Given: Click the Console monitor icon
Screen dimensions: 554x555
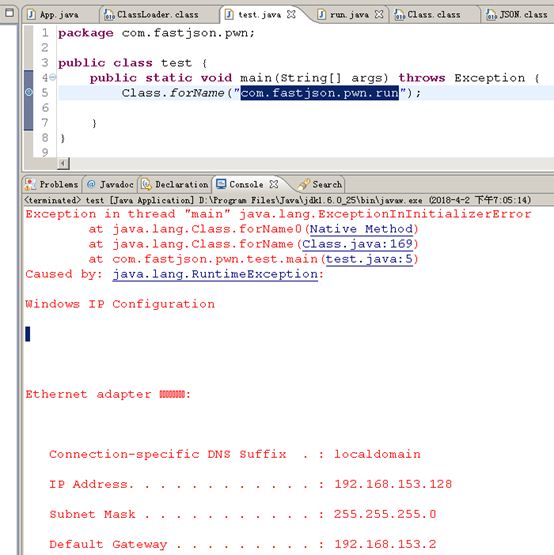Looking at the screenshot, I should tap(221, 184).
